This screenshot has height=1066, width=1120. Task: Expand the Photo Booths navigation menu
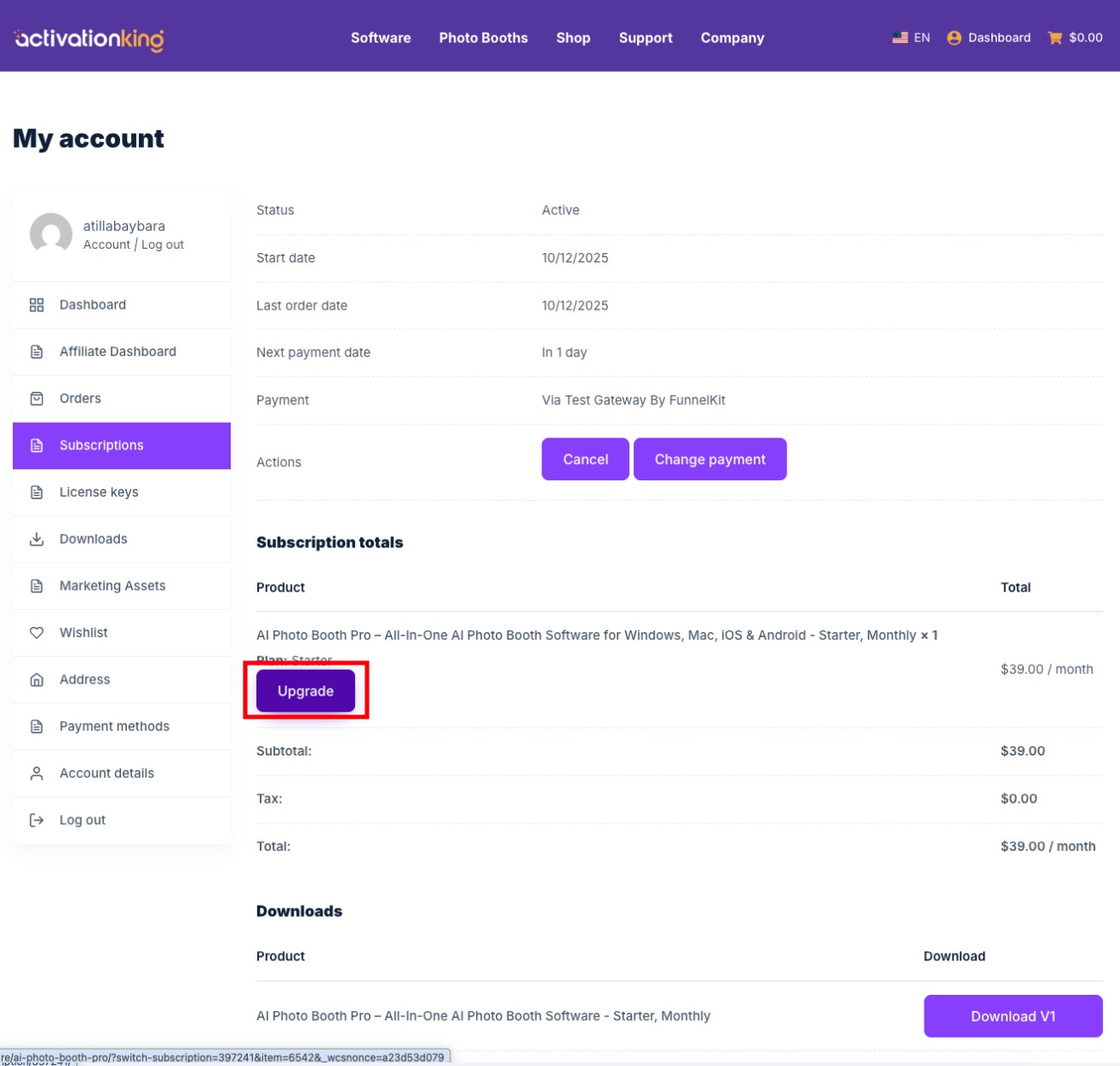483,38
